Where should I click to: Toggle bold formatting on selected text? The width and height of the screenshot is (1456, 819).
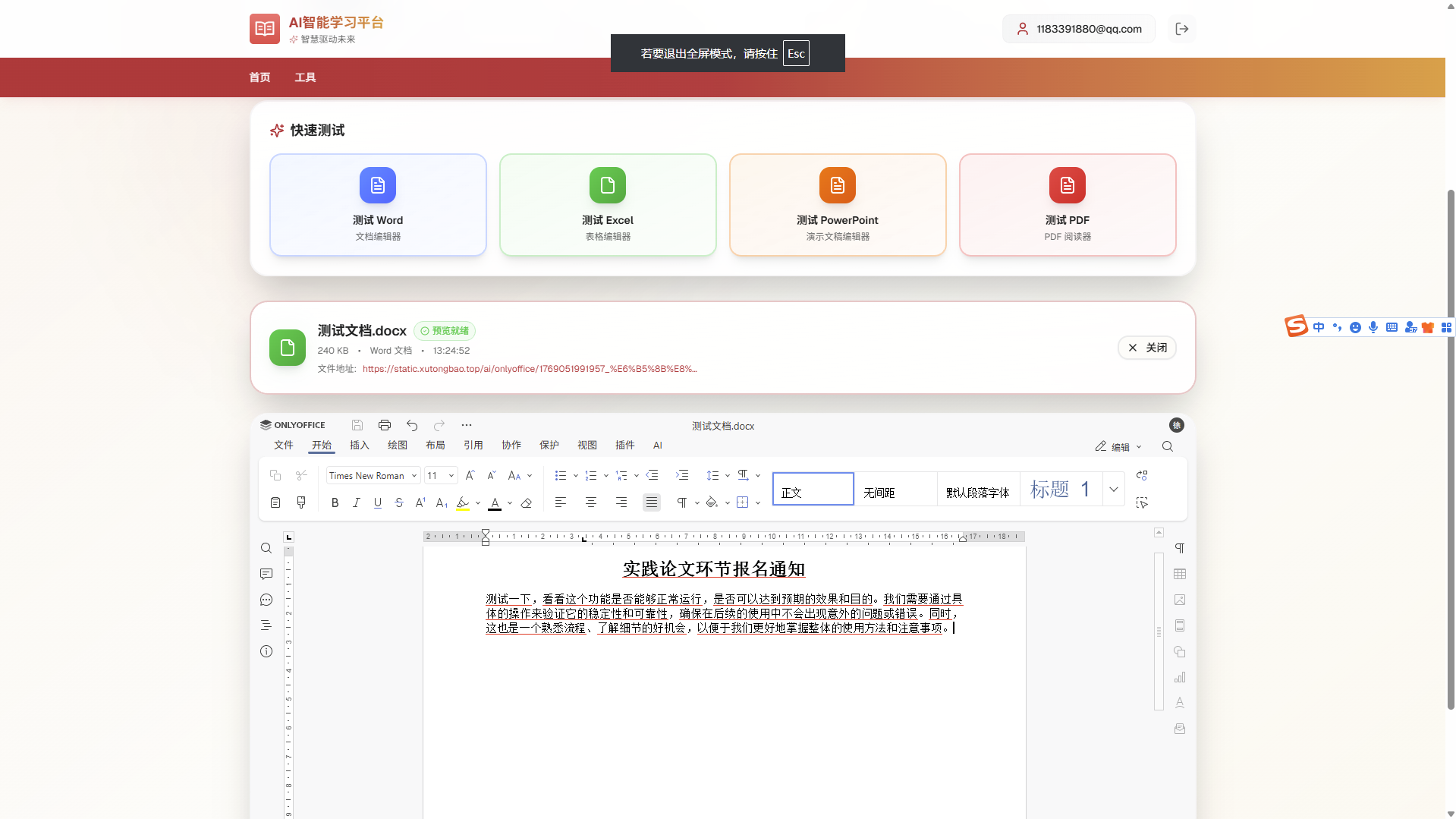pyautogui.click(x=334, y=502)
